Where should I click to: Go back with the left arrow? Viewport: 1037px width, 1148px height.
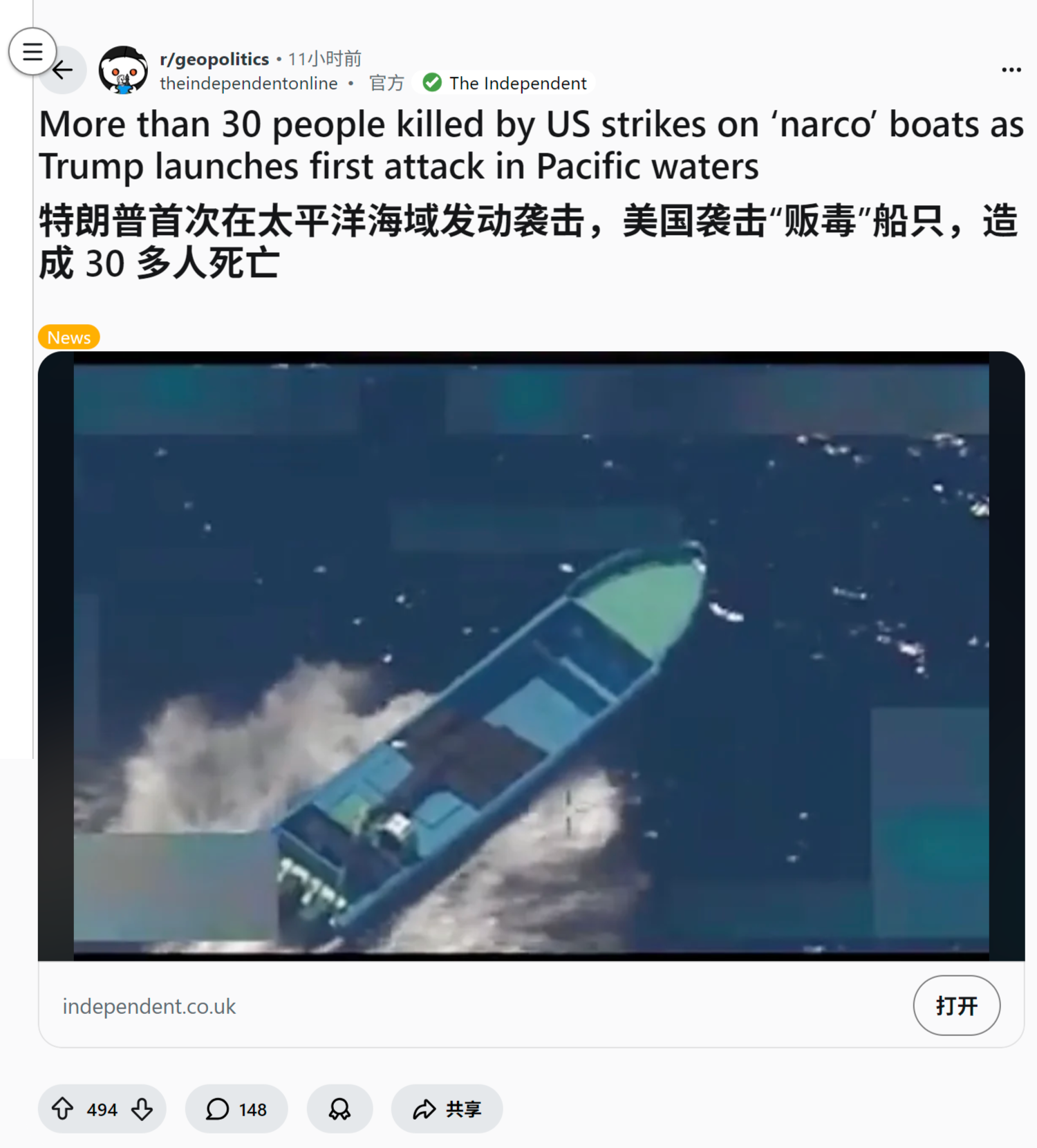click(64, 70)
